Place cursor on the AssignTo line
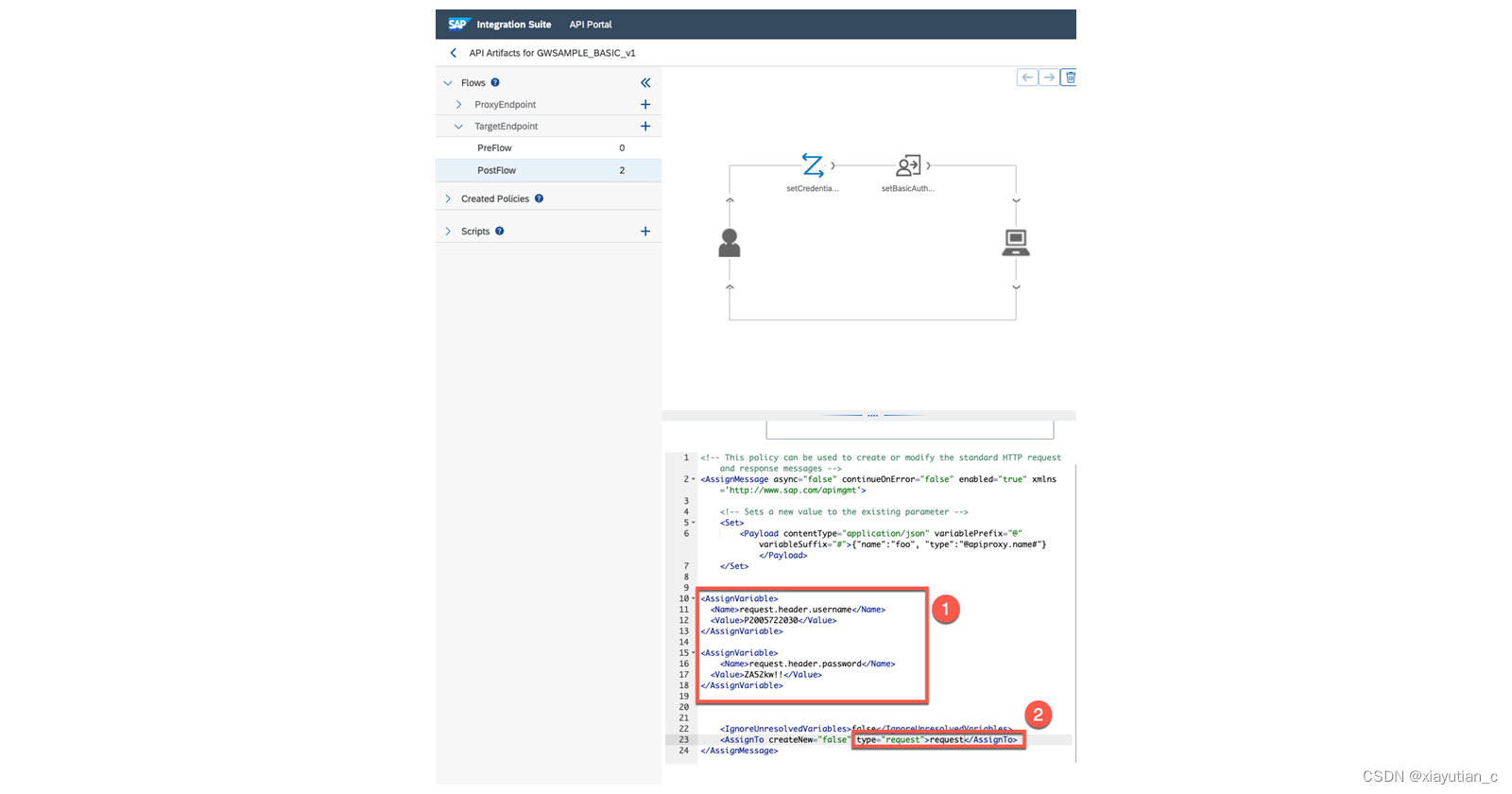This screenshot has height=794, width=1512. 868,740
